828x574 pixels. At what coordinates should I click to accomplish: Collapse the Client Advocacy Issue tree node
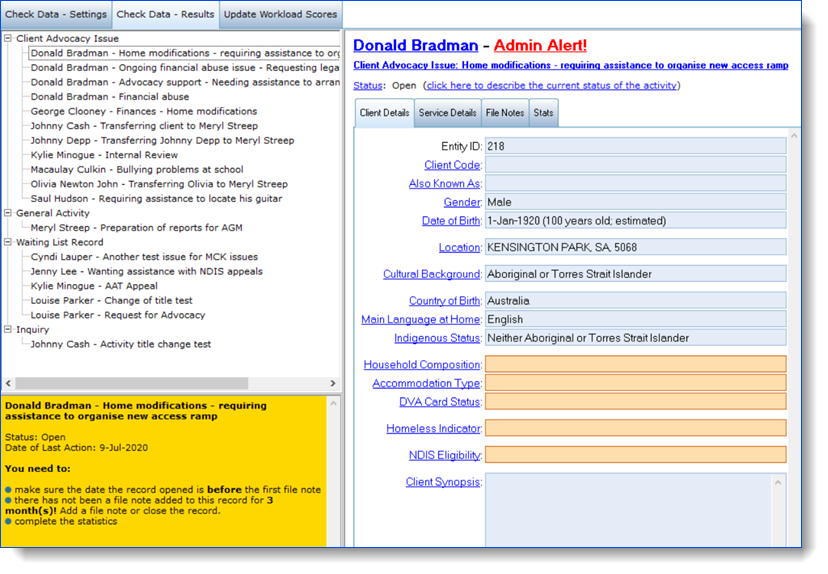(x=8, y=39)
